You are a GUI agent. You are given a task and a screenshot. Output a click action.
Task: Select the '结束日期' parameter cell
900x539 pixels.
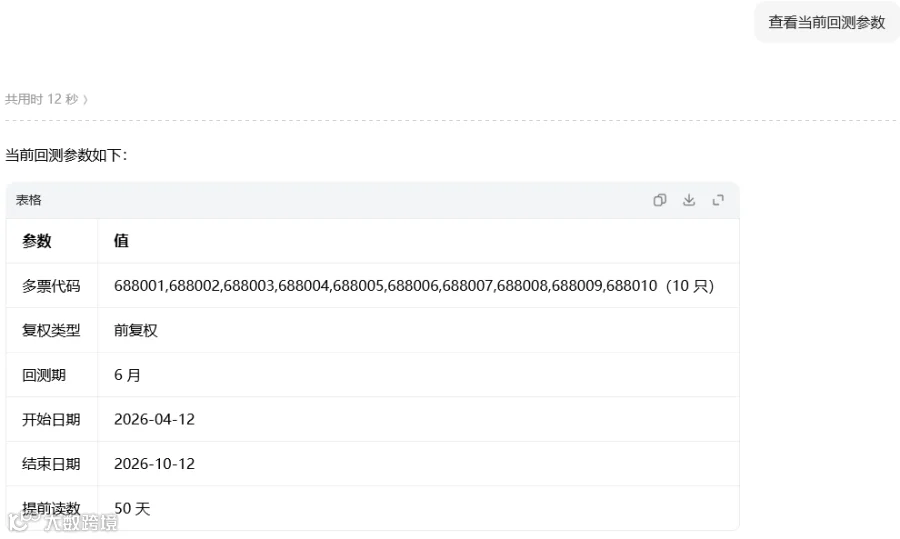[51, 464]
